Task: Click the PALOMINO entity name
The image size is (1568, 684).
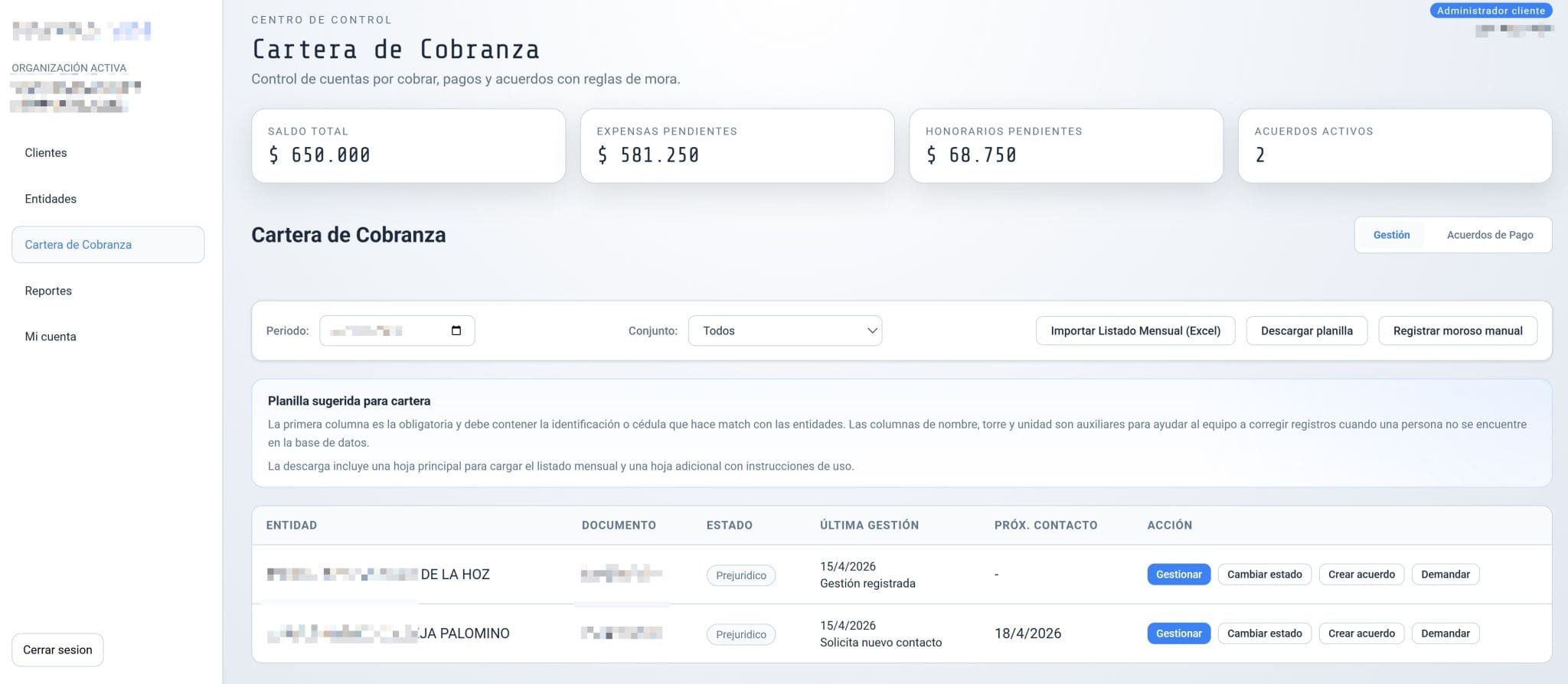Action: (x=388, y=634)
